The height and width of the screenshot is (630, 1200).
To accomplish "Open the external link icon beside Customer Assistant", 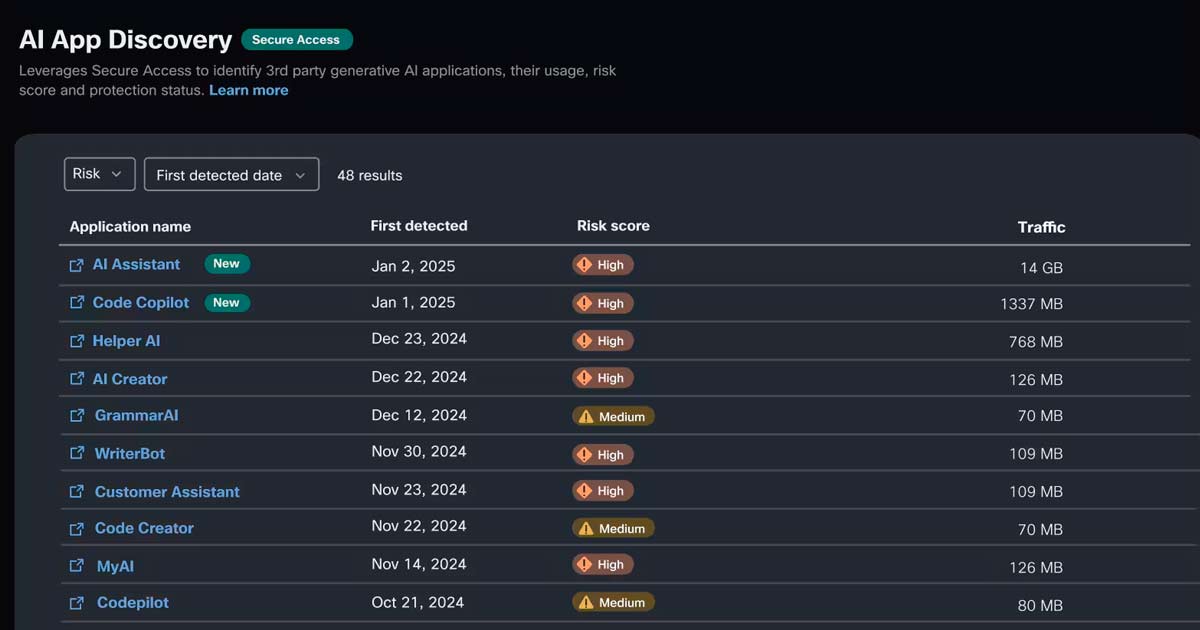I will (x=77, y=492).
